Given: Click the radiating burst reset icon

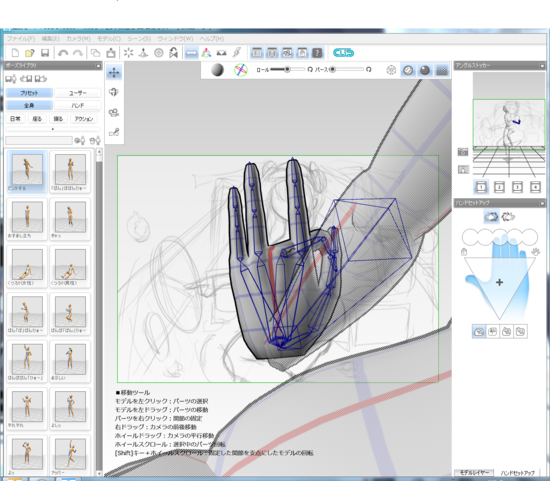Looking at the screenshot, I should [128, 53].
